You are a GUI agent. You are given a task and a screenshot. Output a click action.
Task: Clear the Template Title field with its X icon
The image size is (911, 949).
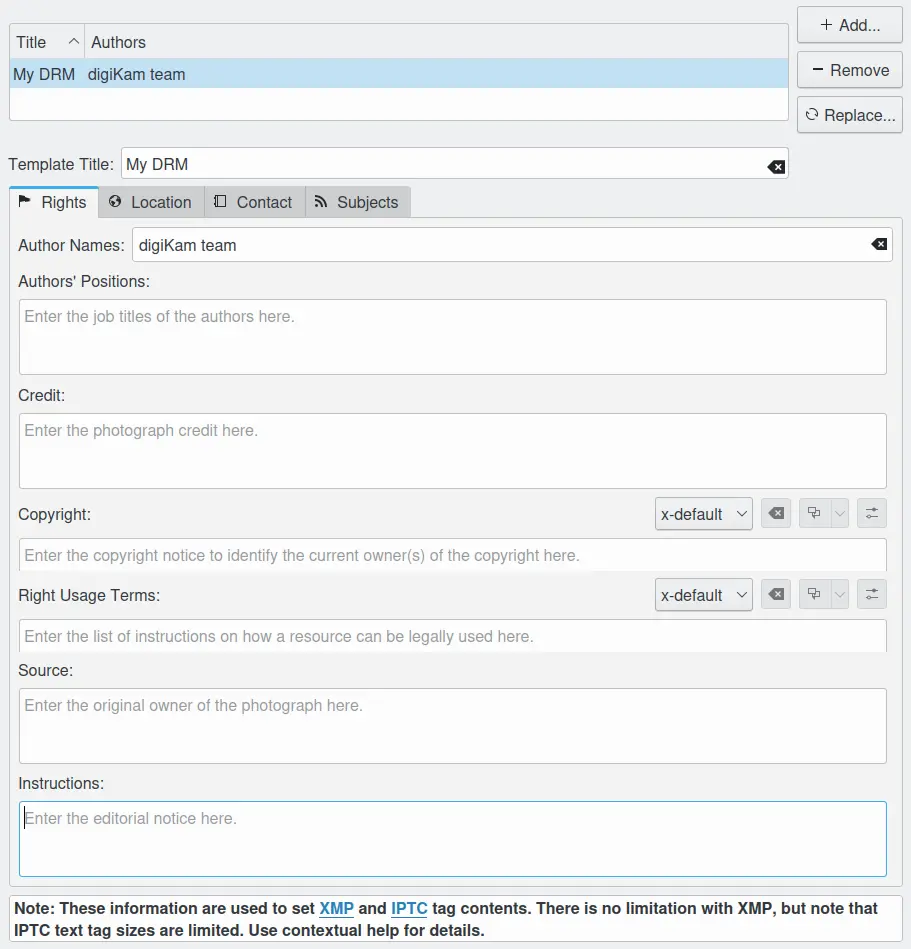point(776,166)
